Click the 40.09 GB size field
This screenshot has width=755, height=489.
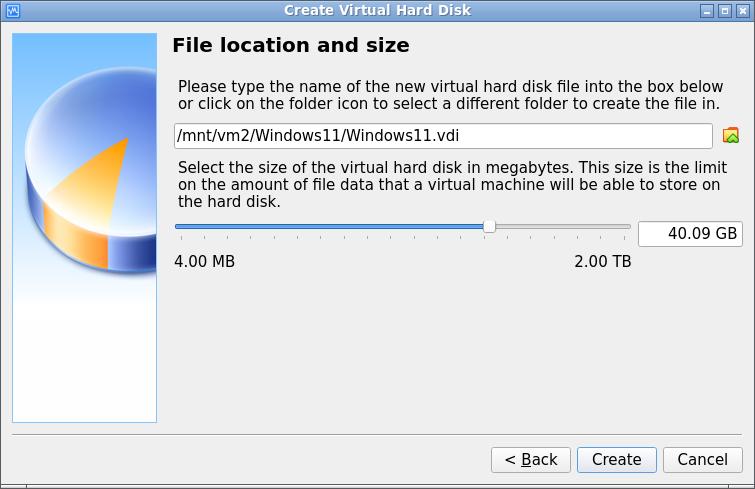point(689,234)
